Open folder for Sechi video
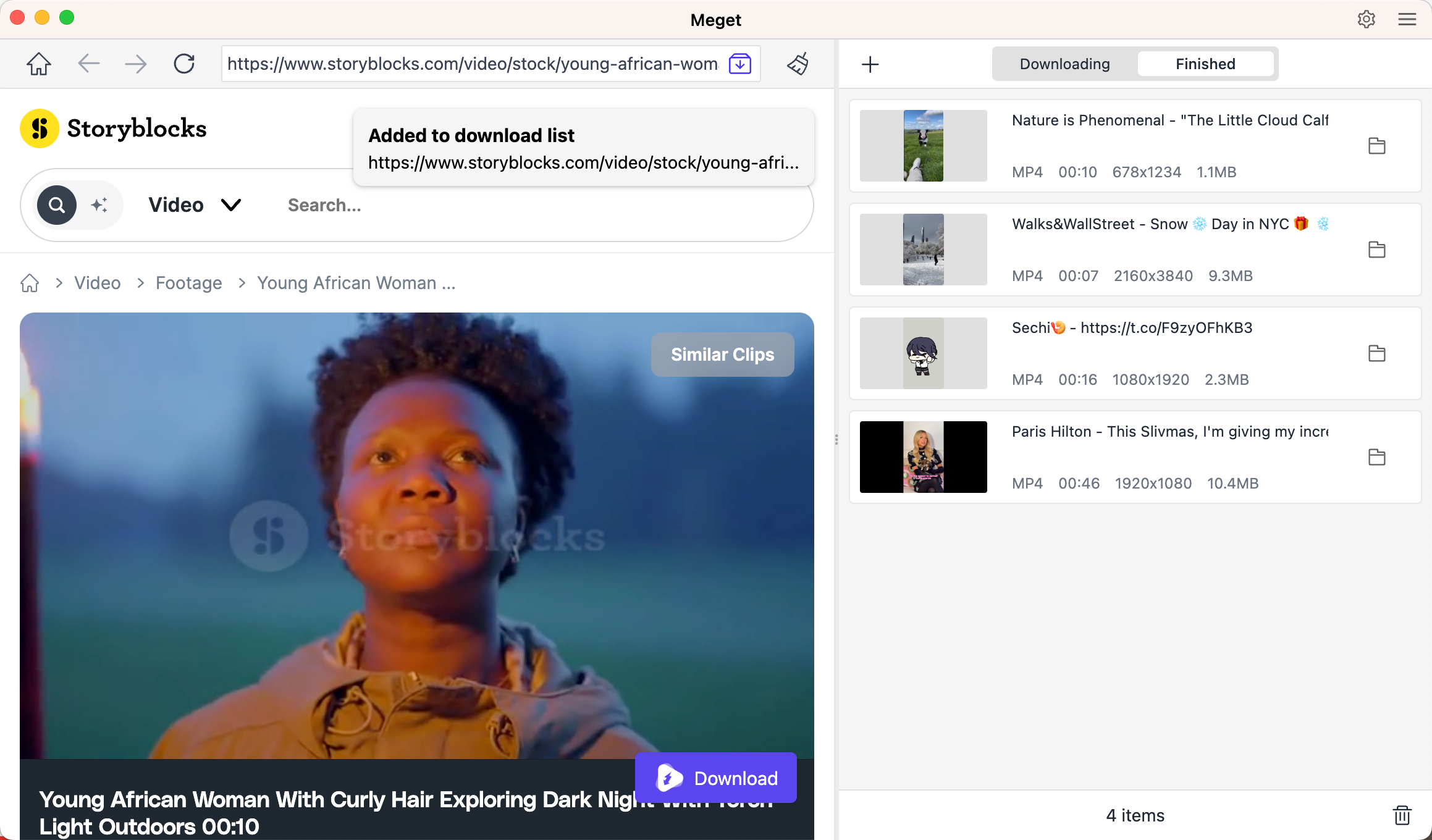 [1377, 353]
